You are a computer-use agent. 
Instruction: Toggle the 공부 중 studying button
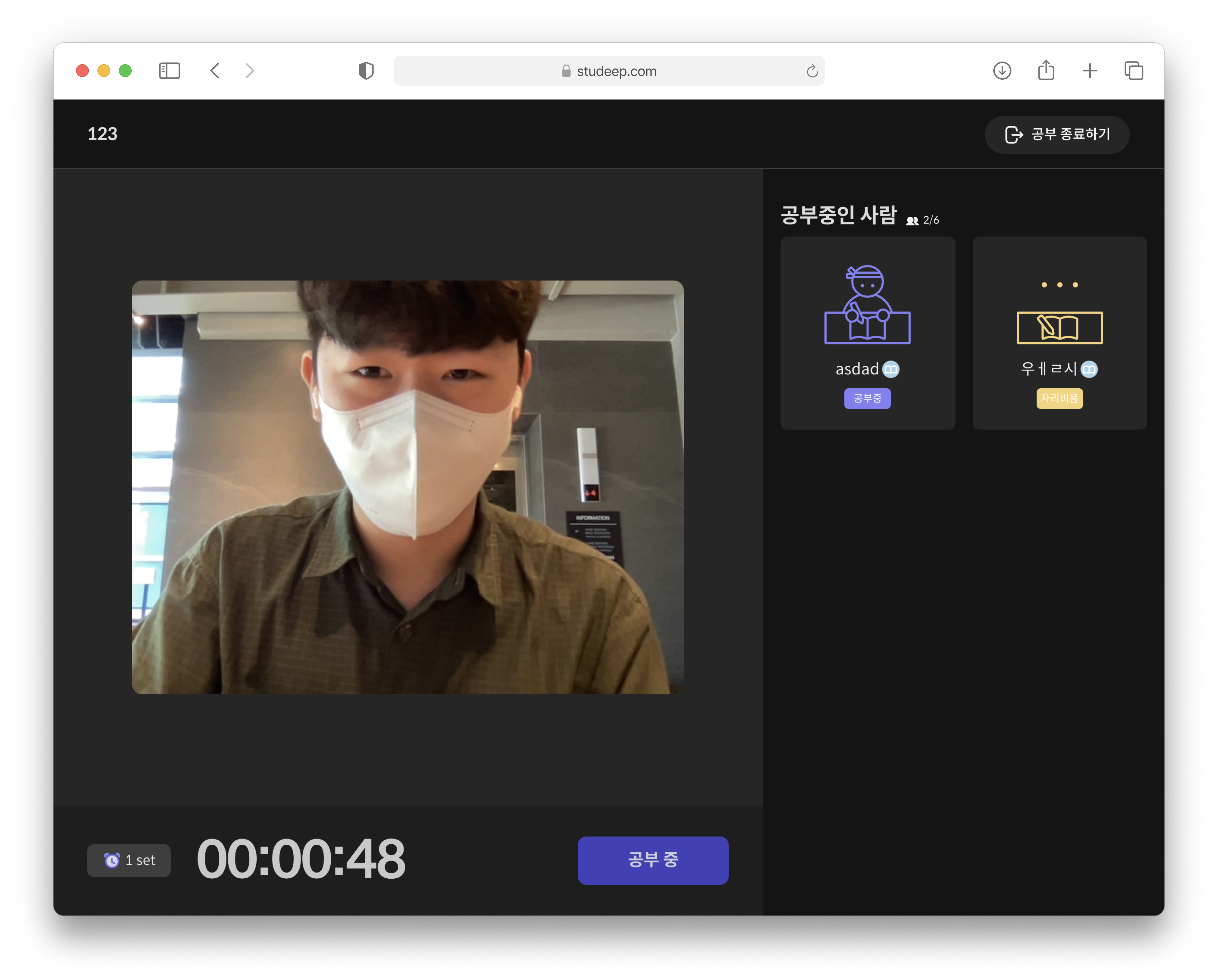pyautogui.click(x=653, y=860)
